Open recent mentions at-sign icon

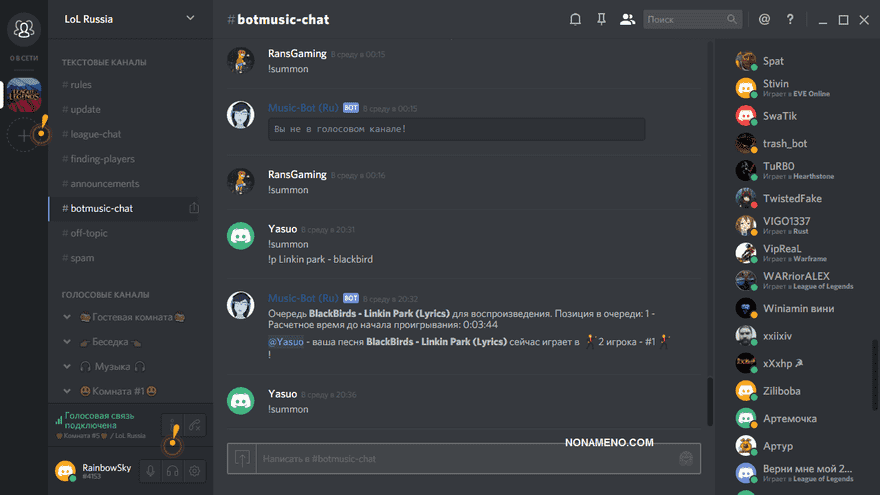coord(764,20)
